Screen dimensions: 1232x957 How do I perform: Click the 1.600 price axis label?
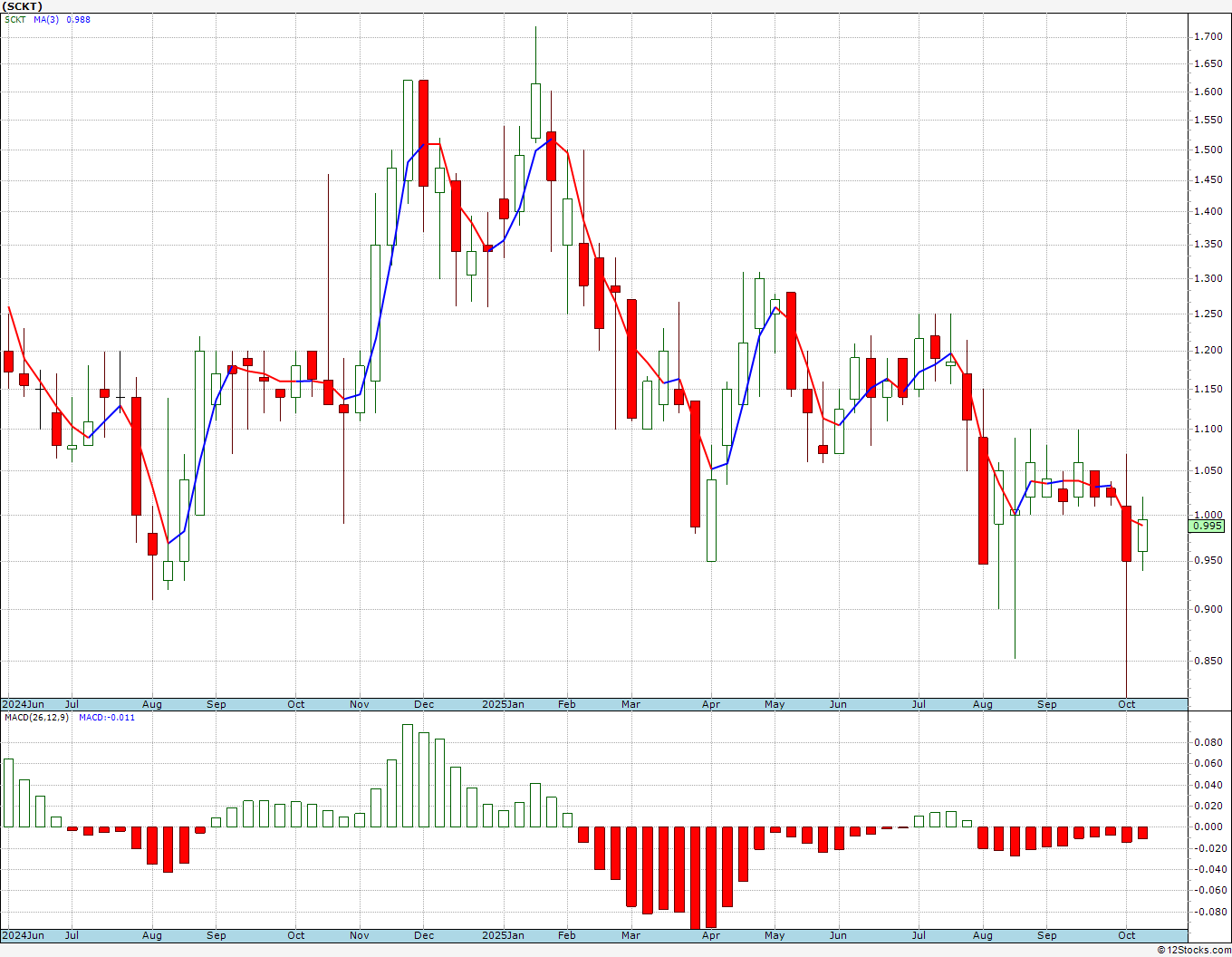1208,92
